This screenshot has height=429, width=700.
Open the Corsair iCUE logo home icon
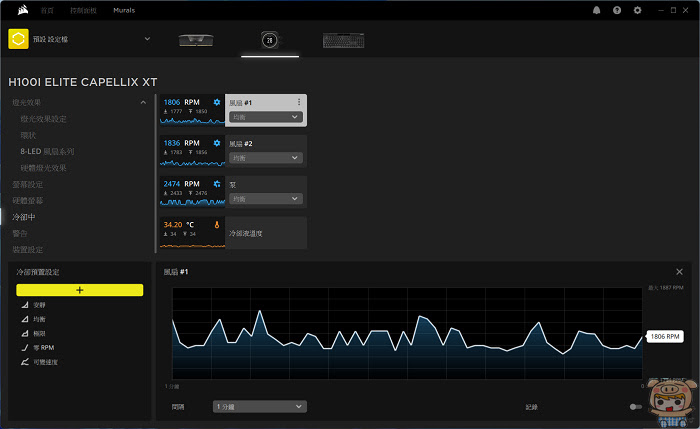(23, 10)
